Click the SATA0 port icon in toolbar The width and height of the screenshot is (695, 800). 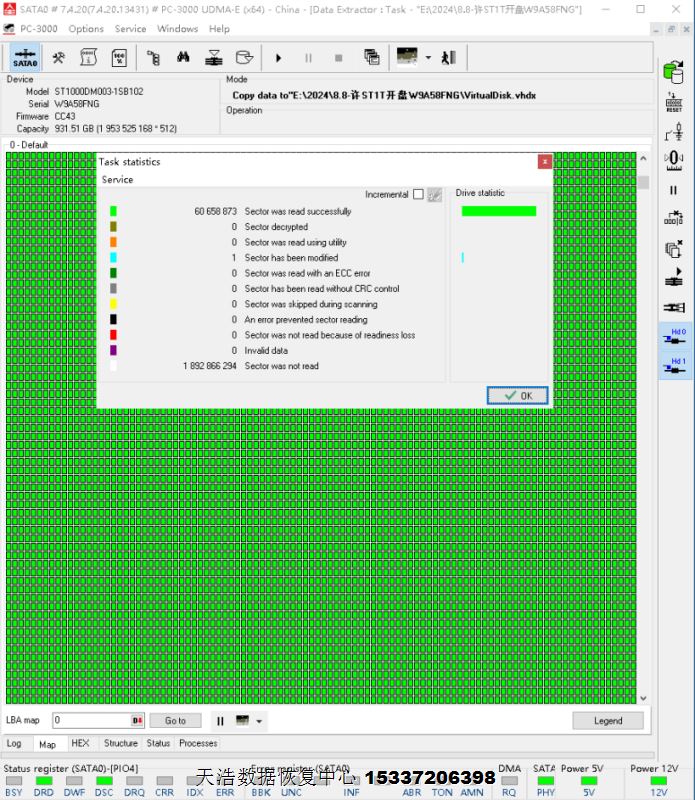coord(25,58)
